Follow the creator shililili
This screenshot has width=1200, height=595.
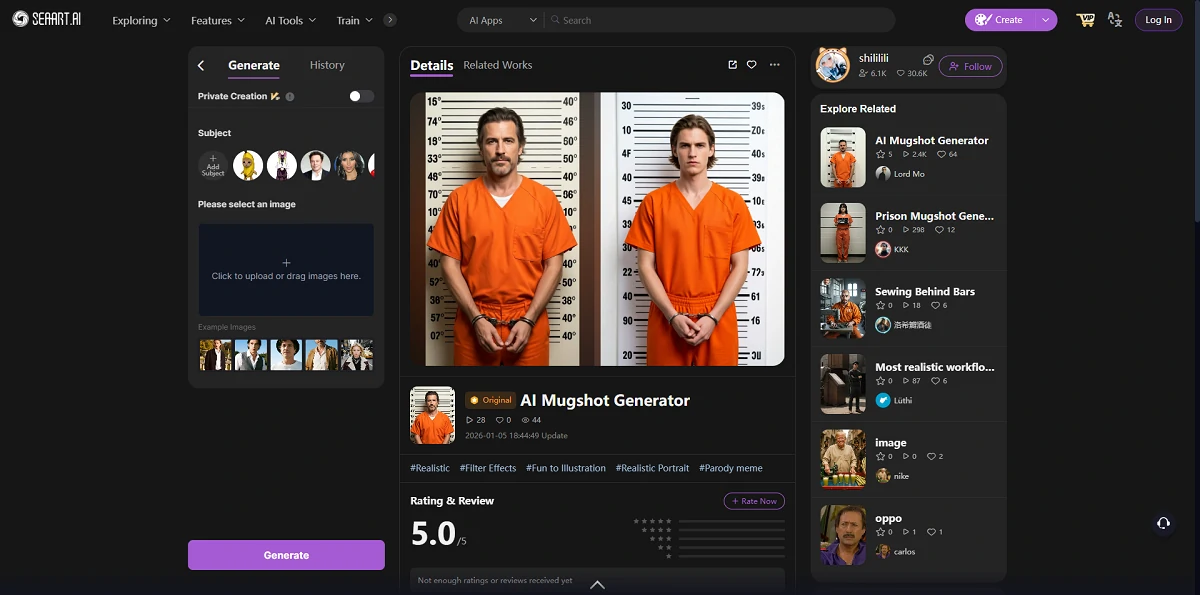click(969, 66)
